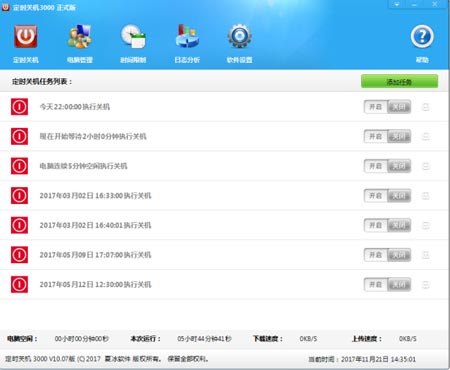This screenshot has width=450, height=370.
Task: Click the 定时关机 3000 V10.07版 copyright text
Action: coord(107,359)
